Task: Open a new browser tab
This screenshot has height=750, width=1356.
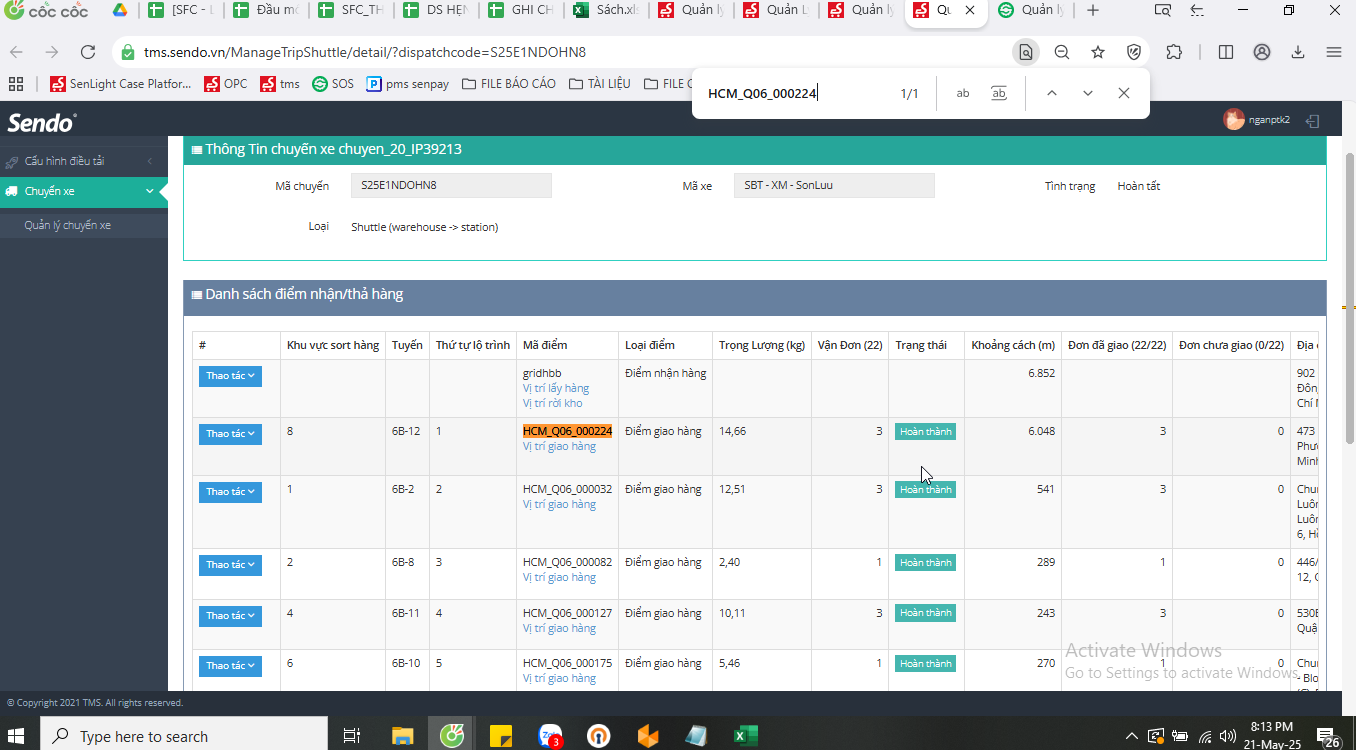Action: tap(1093, 11)
